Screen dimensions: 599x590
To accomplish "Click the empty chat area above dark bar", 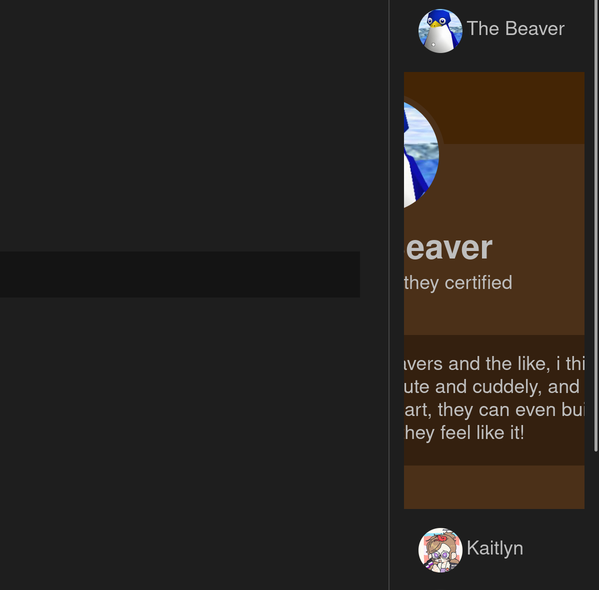I will coord(193,125).
